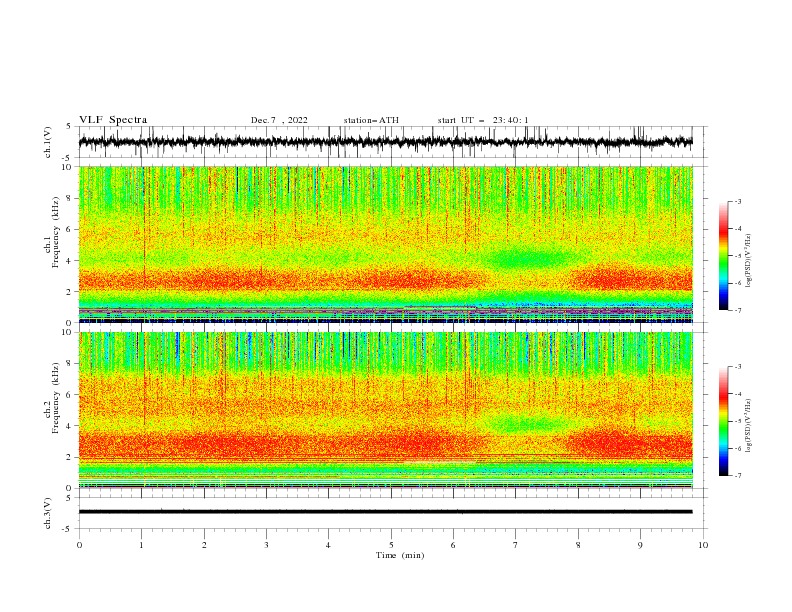Click the "ch.1 Frequency (kHz)" axis label

coord(52,232)
